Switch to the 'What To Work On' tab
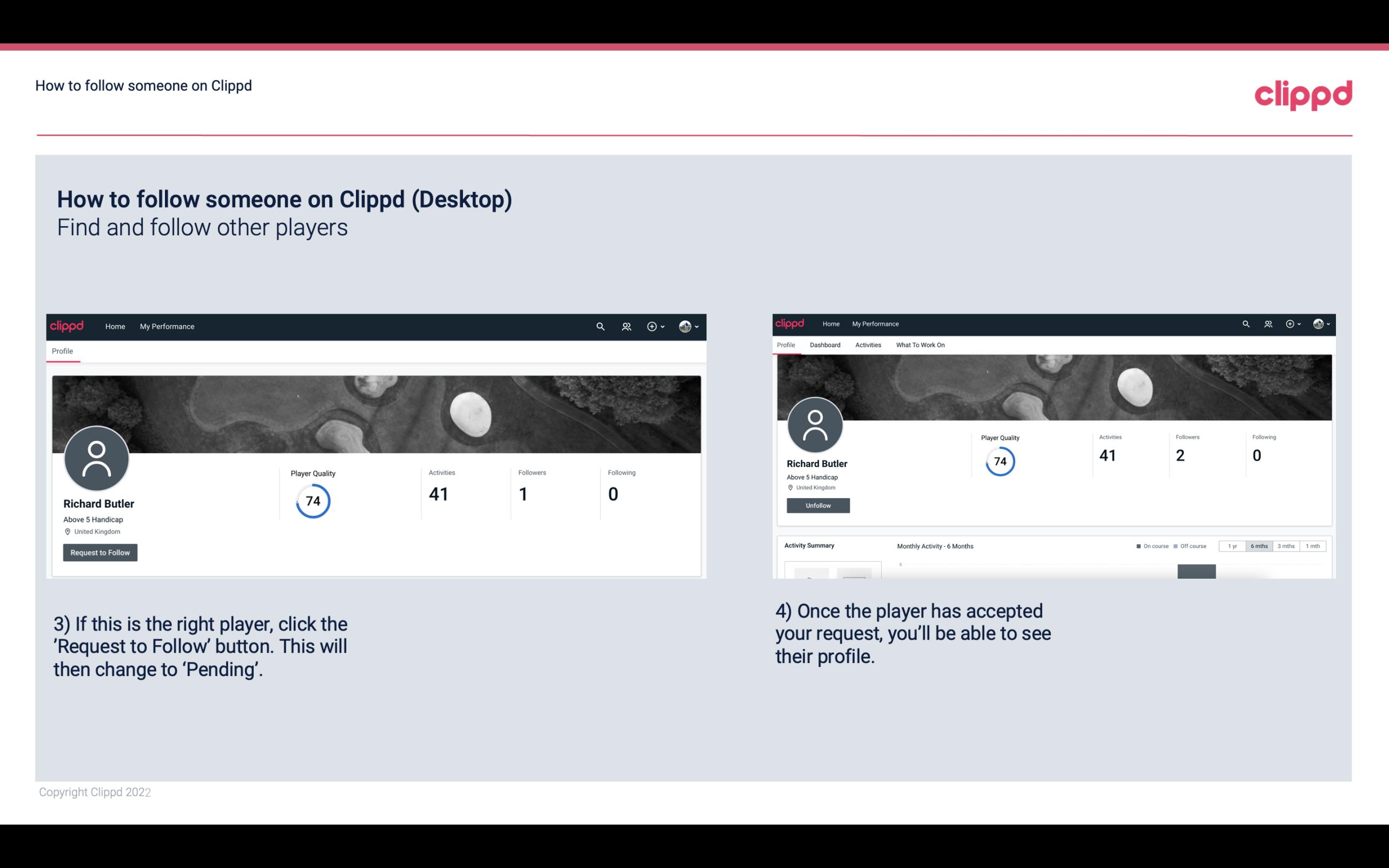 pos(920,345)
